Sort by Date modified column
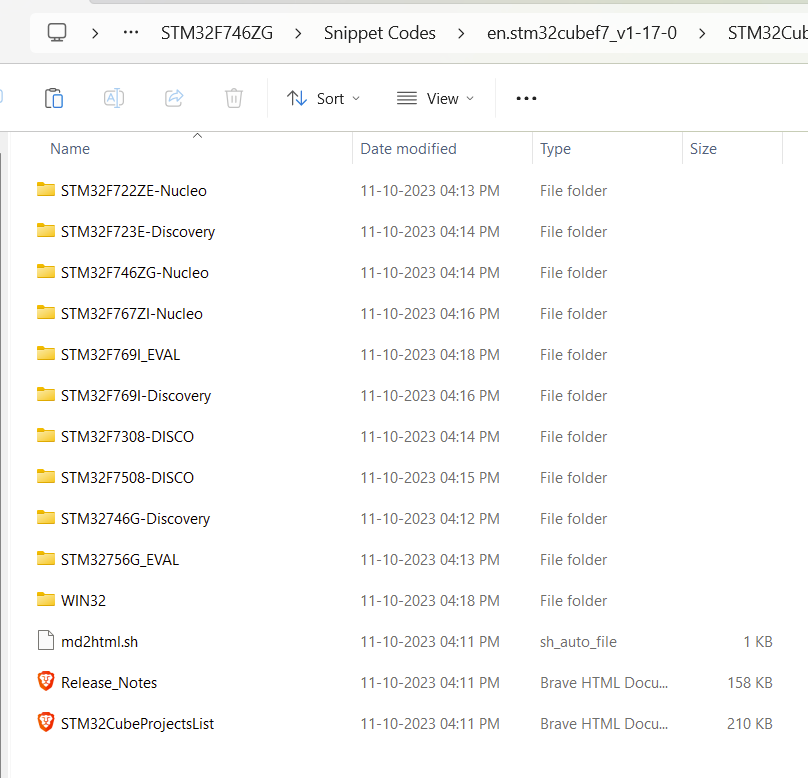Viewport: 808px width, 778px height. pyautogui.click(x=408, y=149)
